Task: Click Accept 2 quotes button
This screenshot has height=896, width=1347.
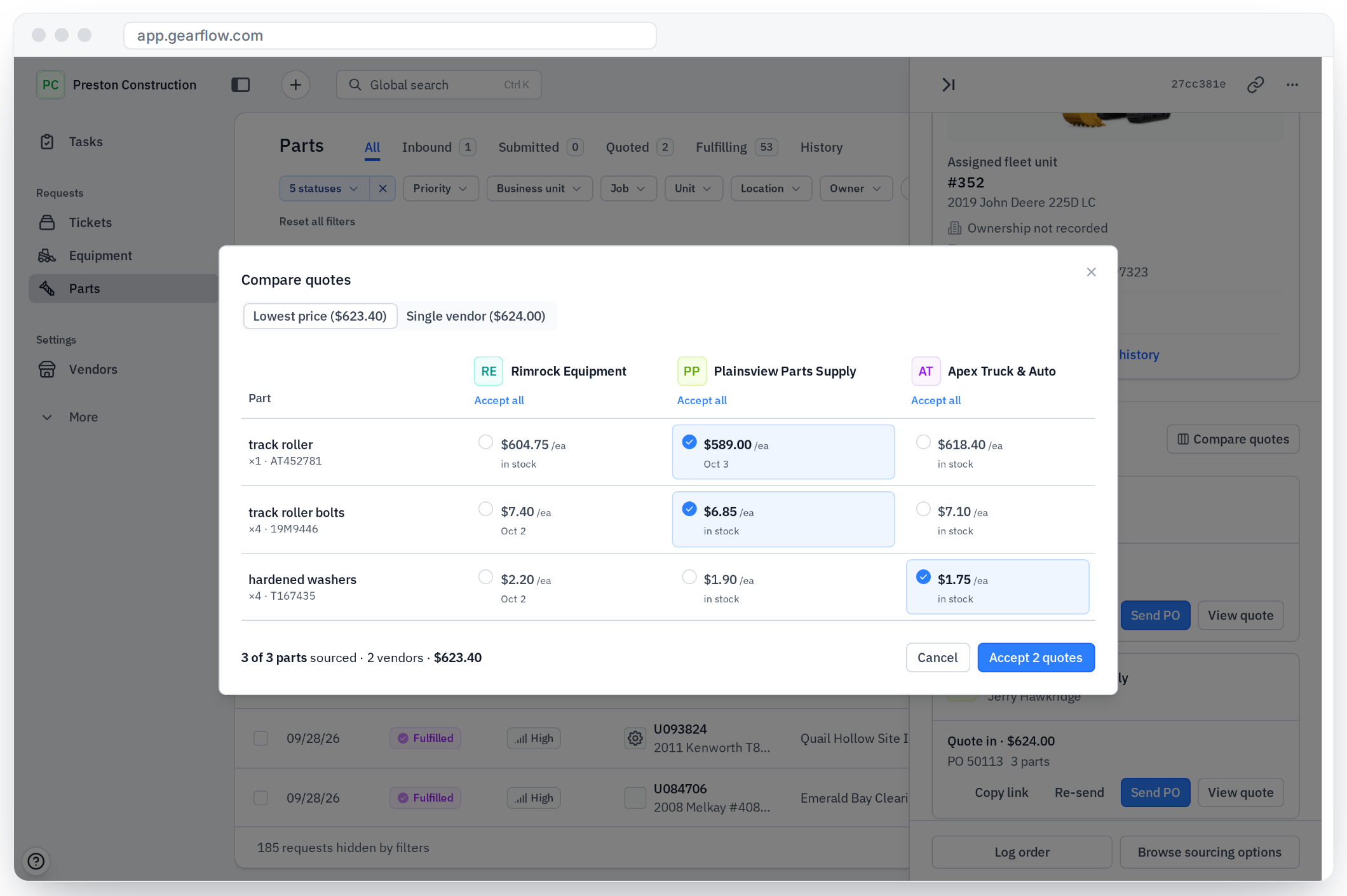Action: pos(1036,658)
